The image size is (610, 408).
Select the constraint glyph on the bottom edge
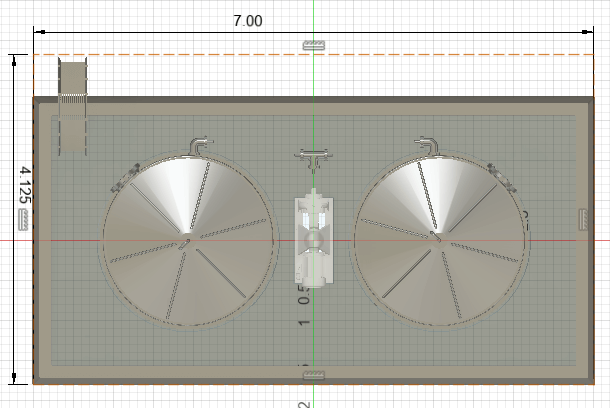pyautogui.click(x=313, y=373)
